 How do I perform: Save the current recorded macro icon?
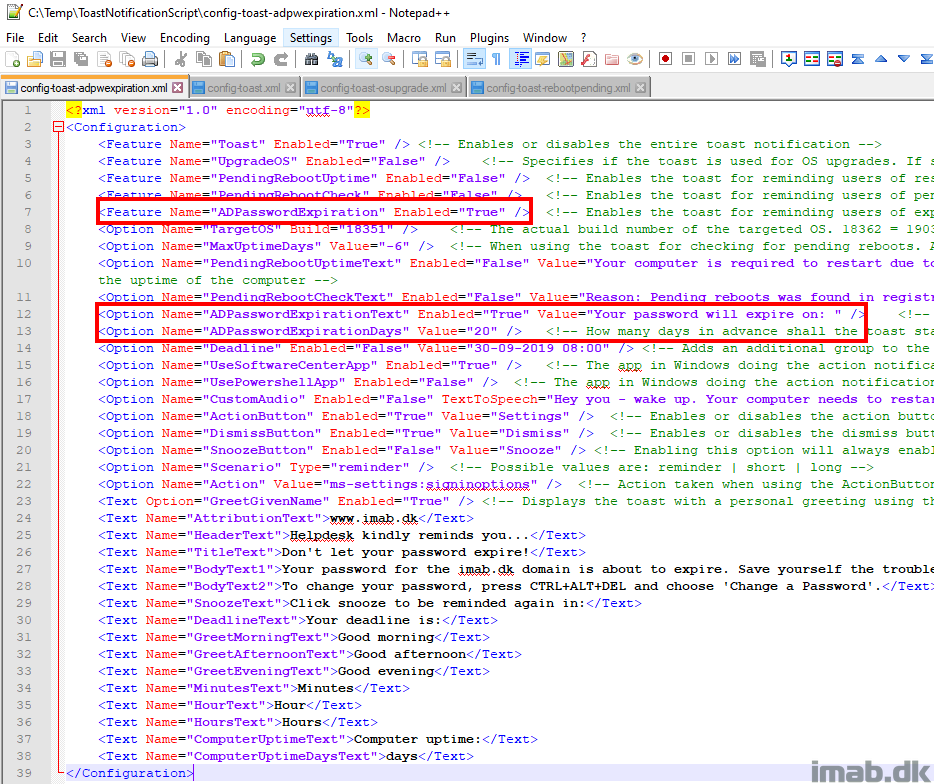tap(758, 59)
